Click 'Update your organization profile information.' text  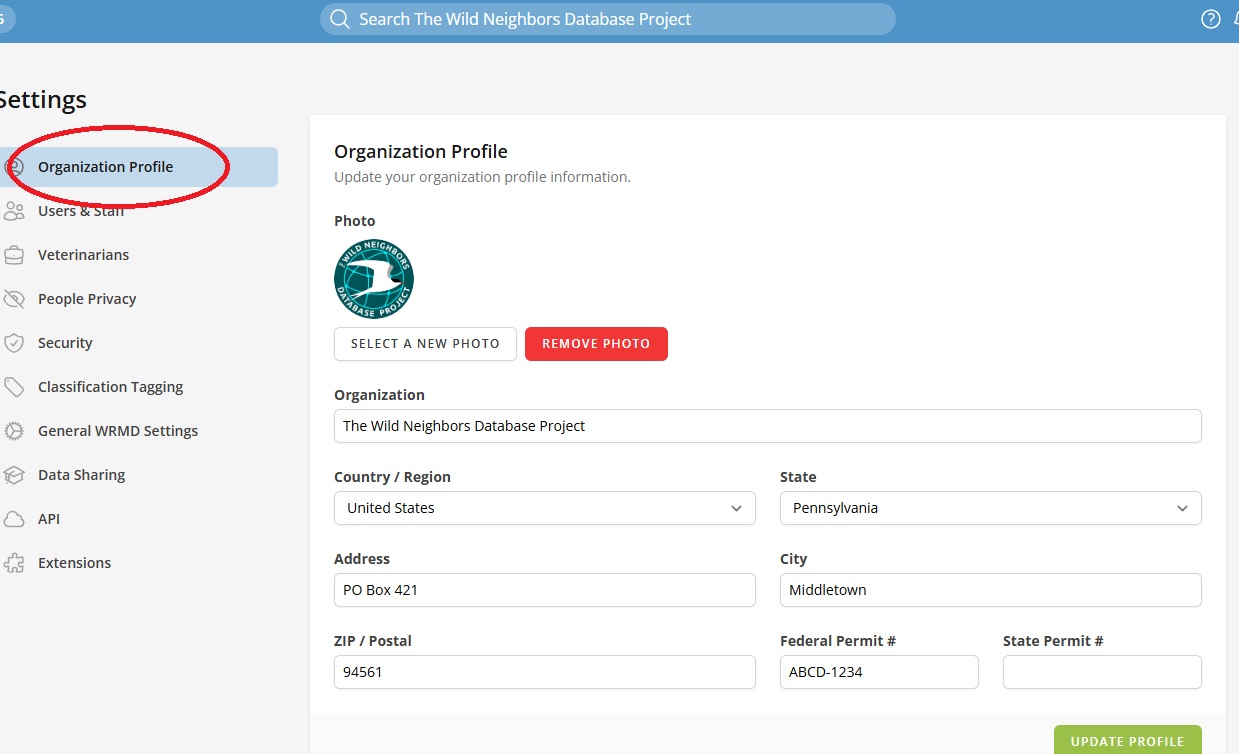[482, 177]
